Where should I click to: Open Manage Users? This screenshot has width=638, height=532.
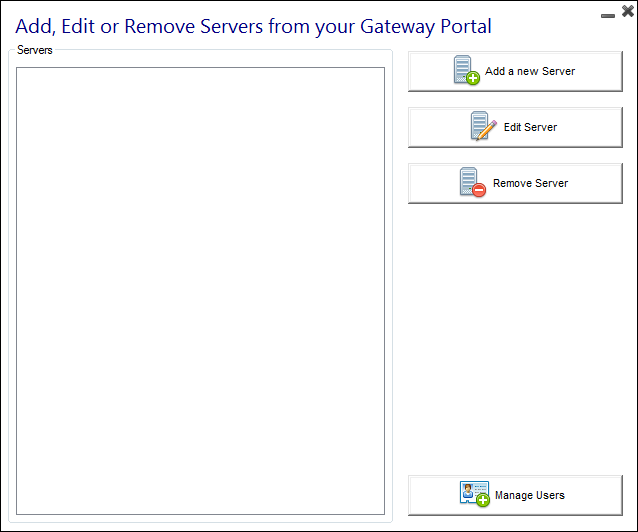pyautogui.click(x=515, y=496)
